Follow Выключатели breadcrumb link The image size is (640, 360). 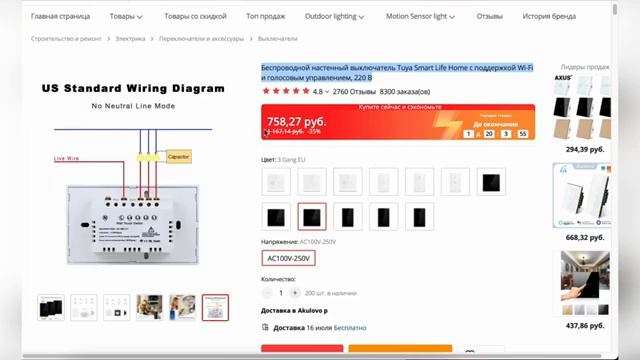coord(278,39)
